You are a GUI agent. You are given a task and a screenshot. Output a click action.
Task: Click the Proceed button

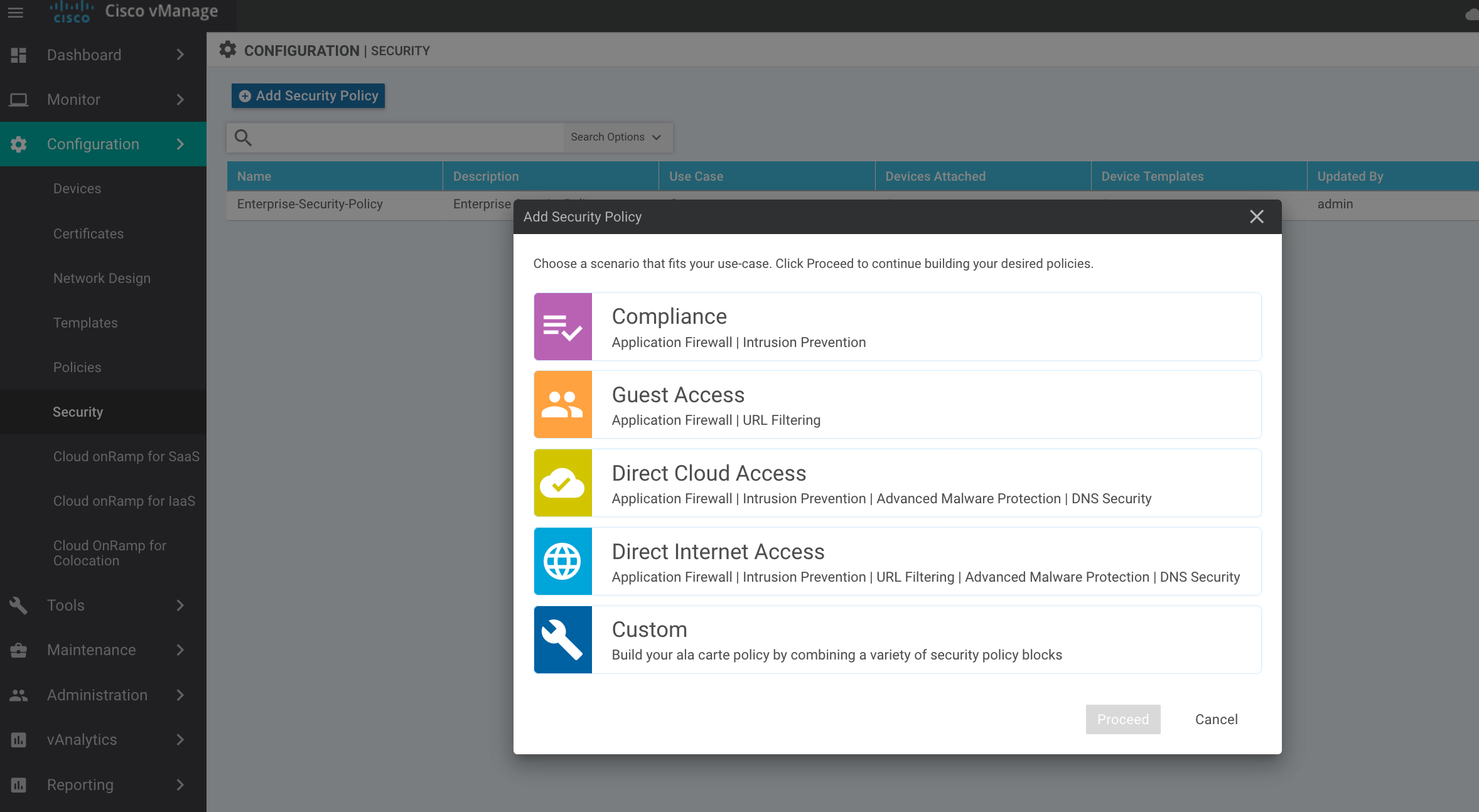click(1123, 720)
